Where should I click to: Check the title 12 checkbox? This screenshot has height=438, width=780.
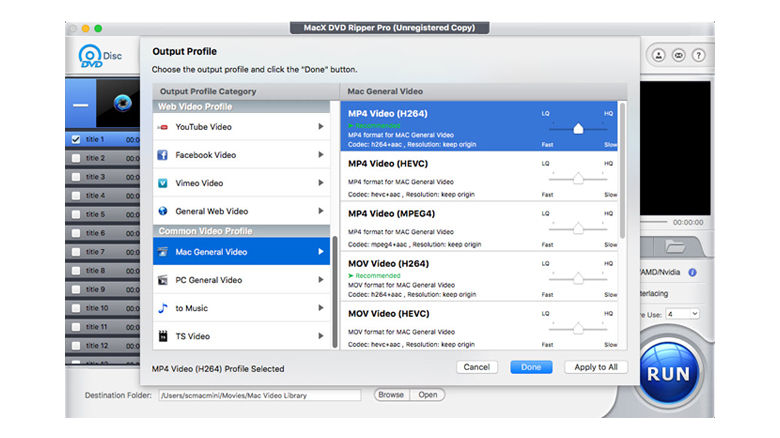pyautogui.click(x=76, y=345)
